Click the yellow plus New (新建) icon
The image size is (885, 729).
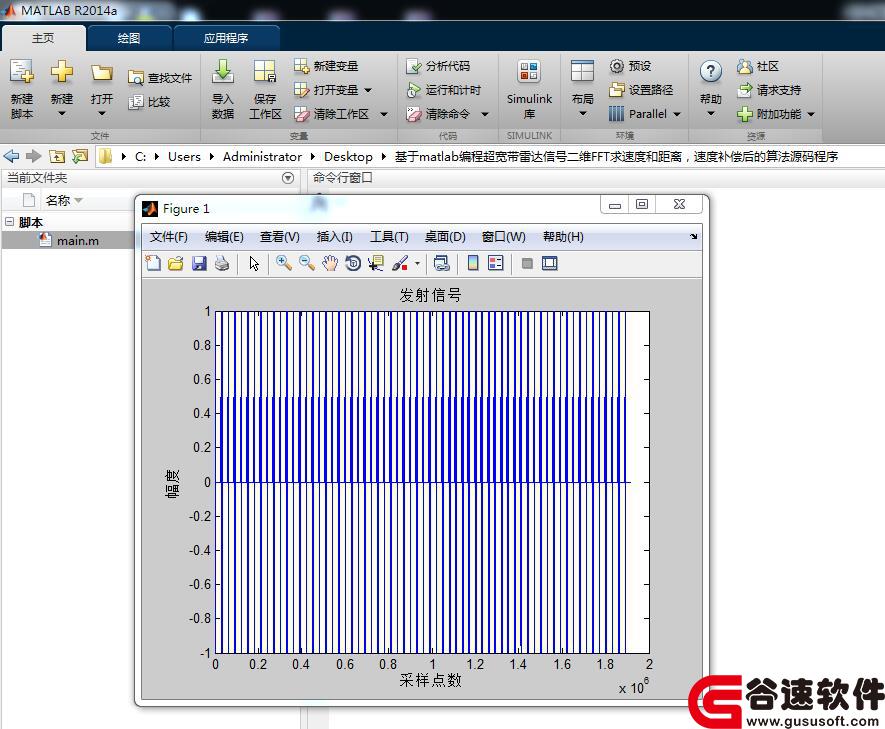[62, 72]
